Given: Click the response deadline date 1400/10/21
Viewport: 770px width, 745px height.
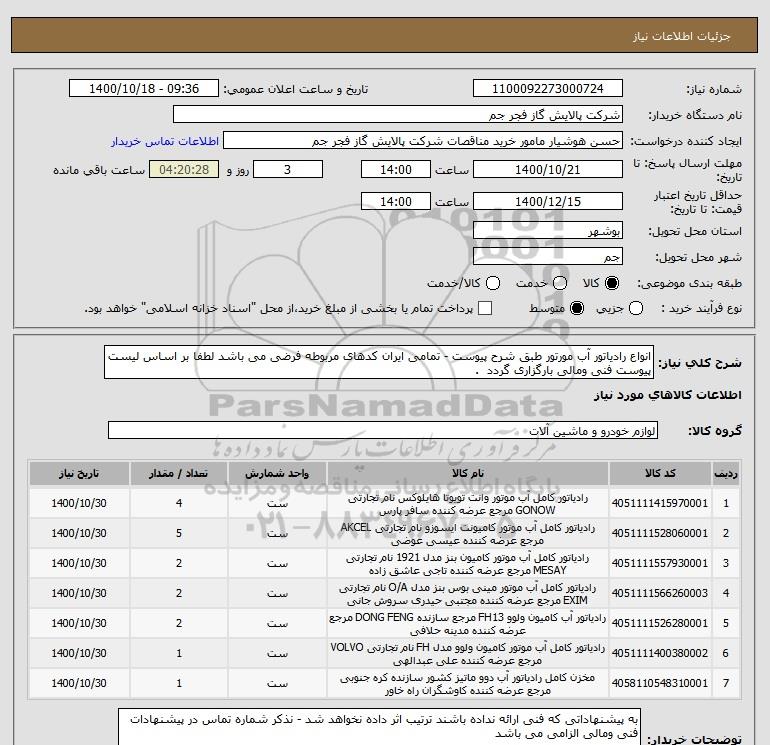Looking at the screenshot, I should [x=548, y=169].
